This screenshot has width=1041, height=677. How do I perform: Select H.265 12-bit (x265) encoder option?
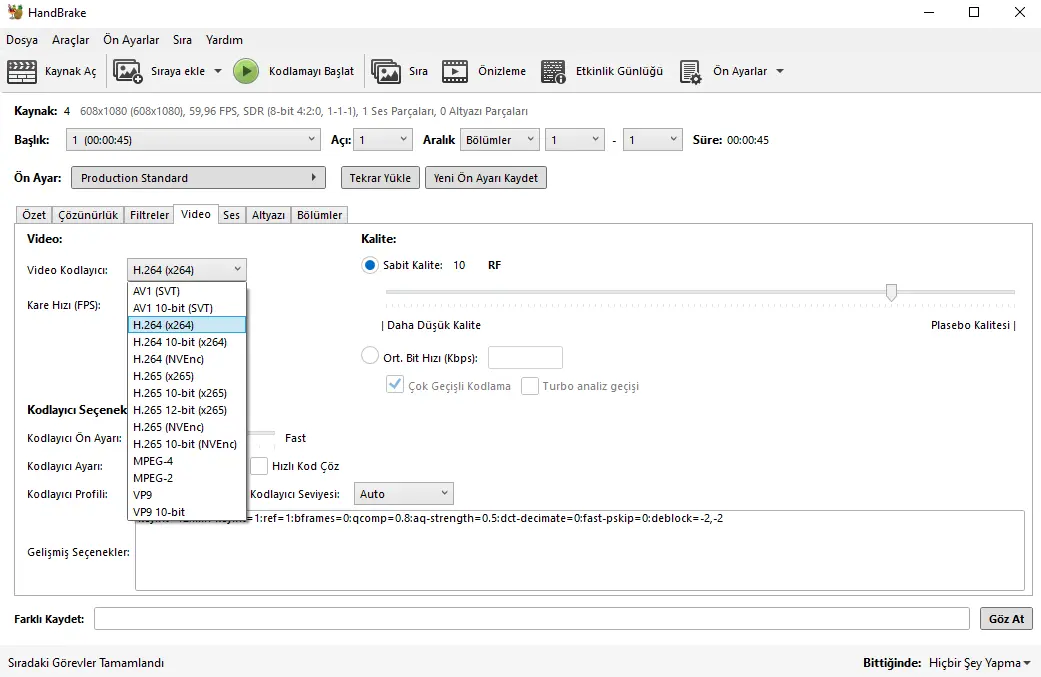tap(187, 410)
